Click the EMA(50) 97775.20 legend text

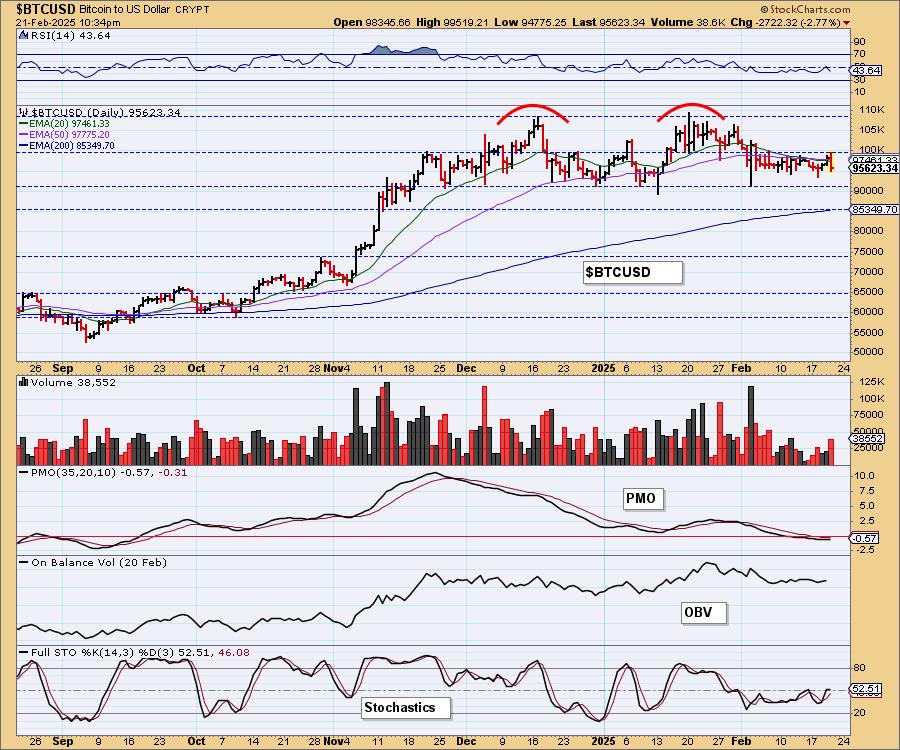click(69, 134)
